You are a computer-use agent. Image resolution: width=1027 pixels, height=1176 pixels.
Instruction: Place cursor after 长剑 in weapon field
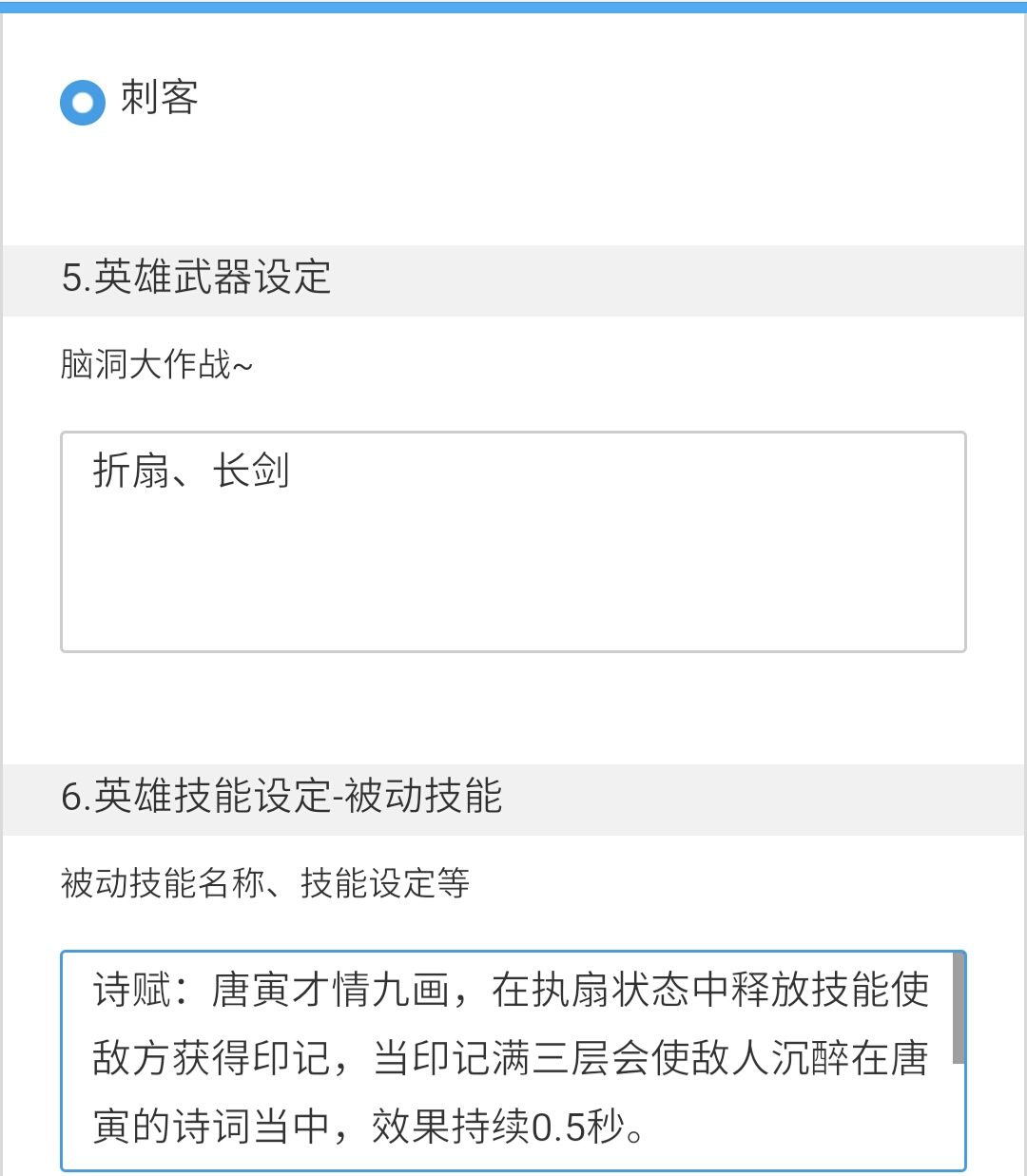pyautogui.click(x=293, y=472)
